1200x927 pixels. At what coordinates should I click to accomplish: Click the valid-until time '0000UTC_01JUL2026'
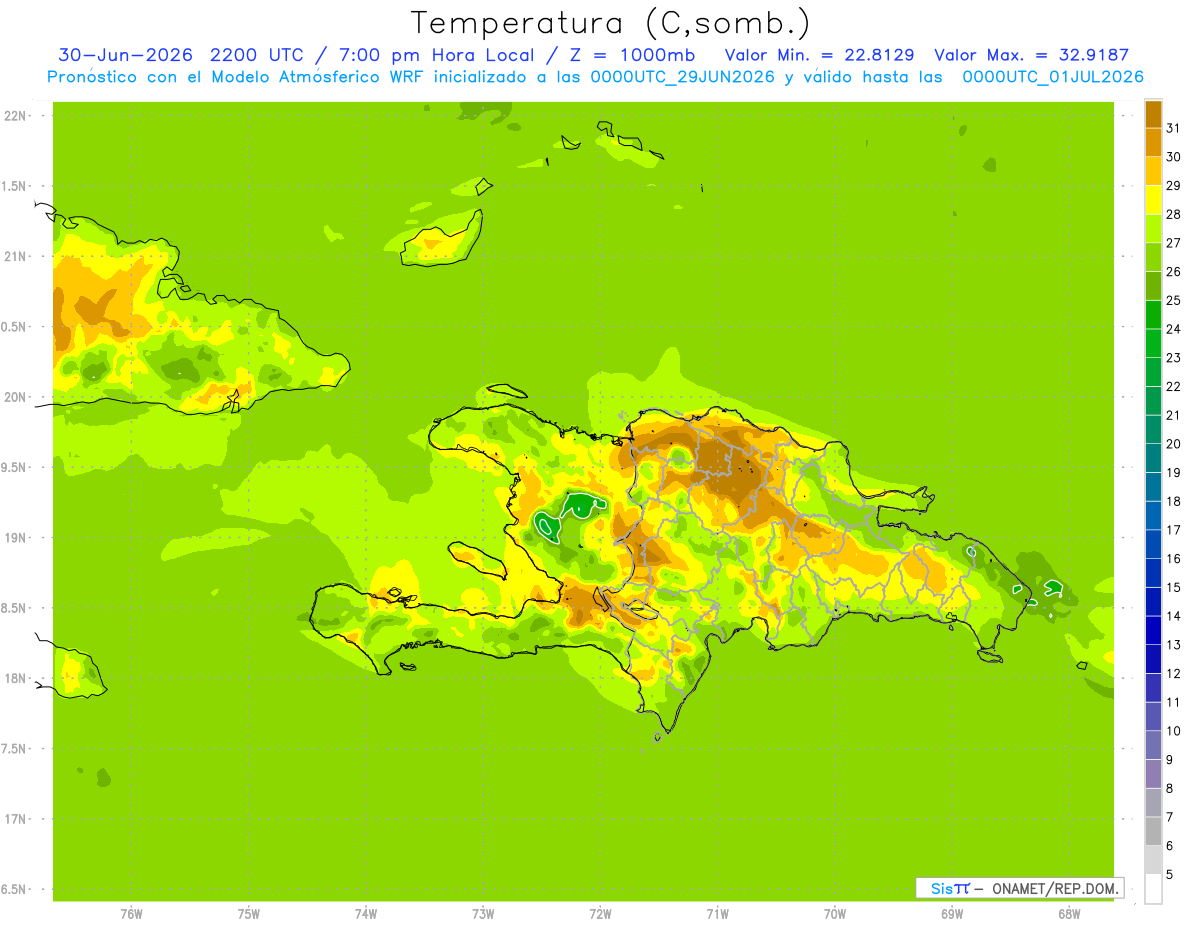pyautogui.click(x=1053, y=76)
